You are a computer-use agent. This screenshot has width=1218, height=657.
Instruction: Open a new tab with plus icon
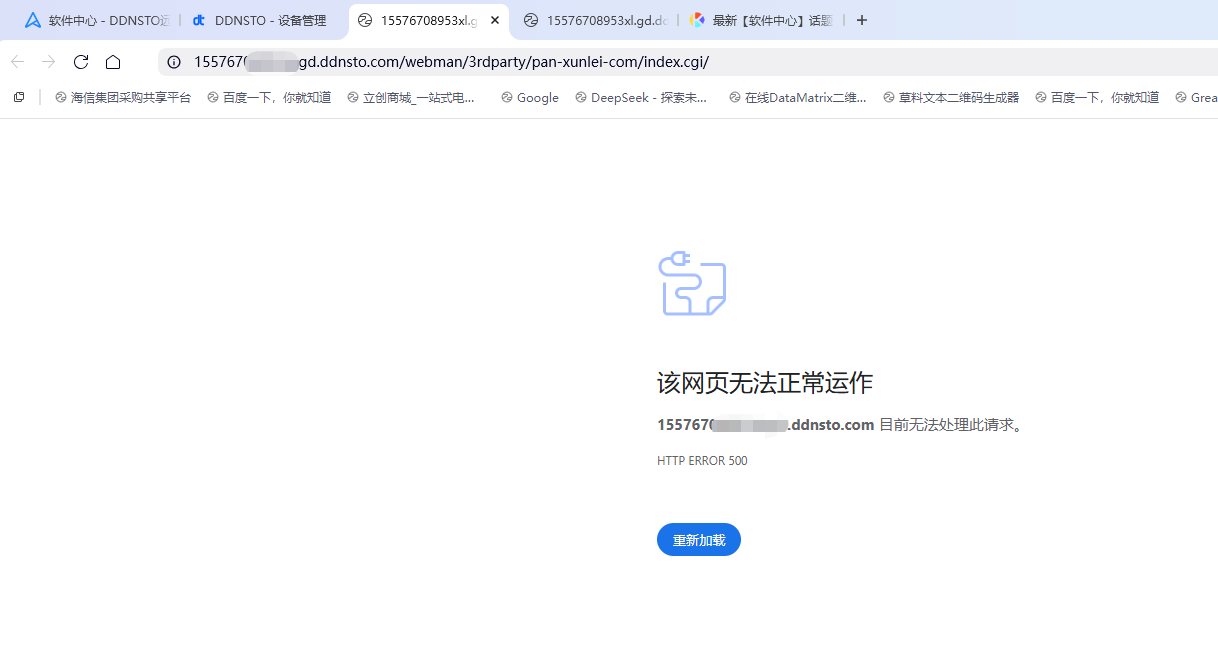pyautogui.click(x=862, y=20)
